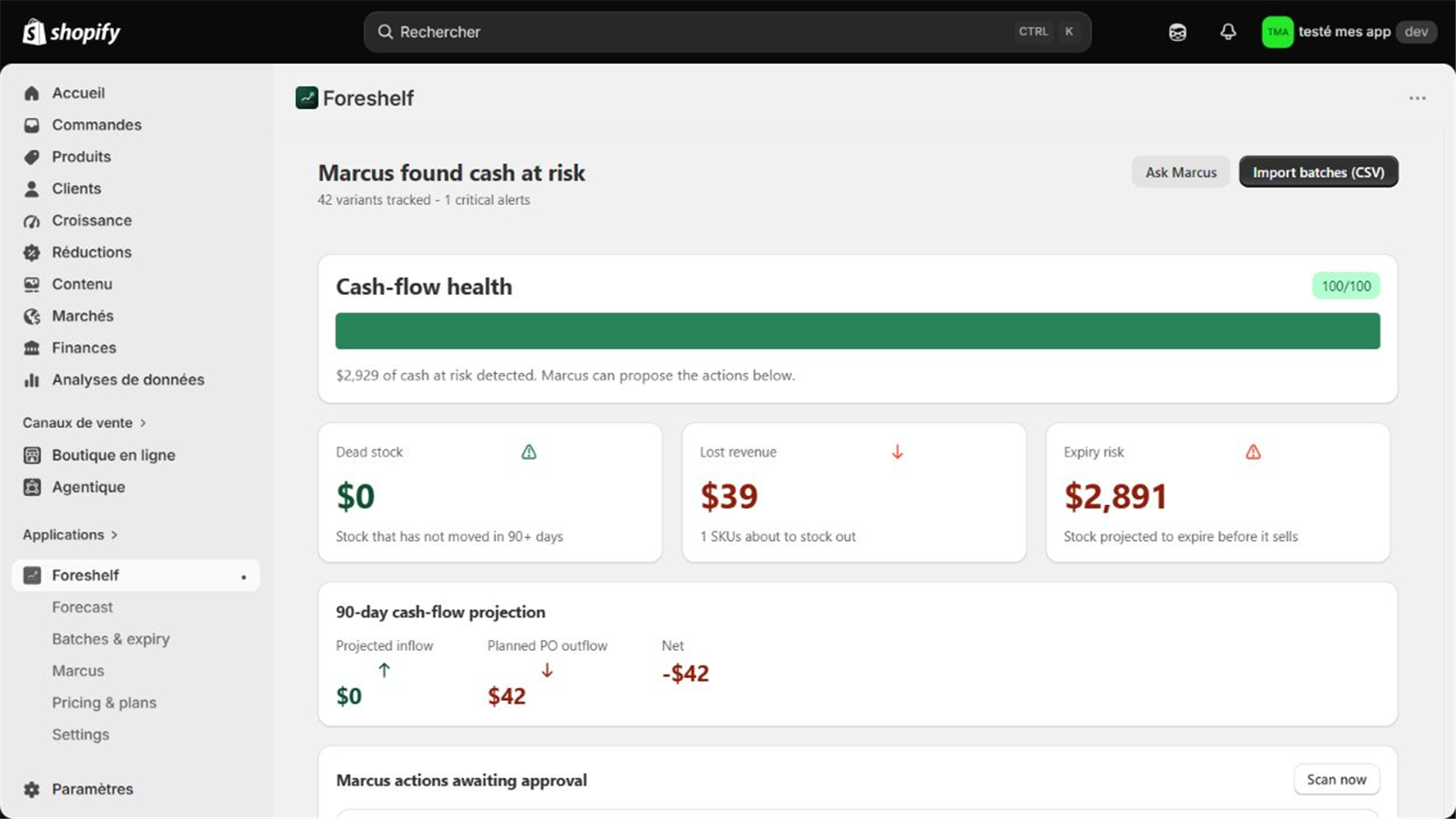Click "Stock projected to expire before it sells"
Screen dimensions: 1456x819
(x=1181, y=536)
